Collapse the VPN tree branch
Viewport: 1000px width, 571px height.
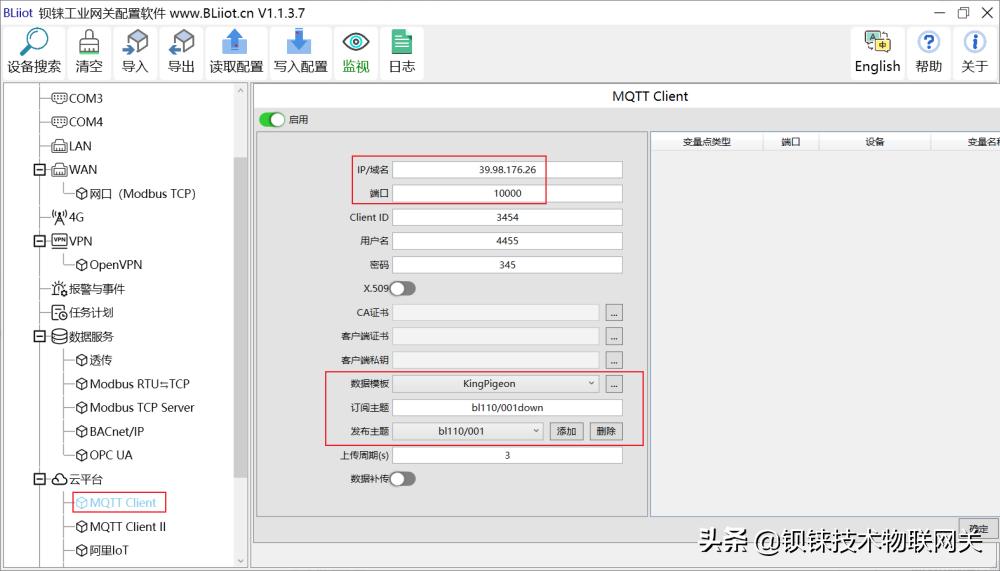[40, 241]
